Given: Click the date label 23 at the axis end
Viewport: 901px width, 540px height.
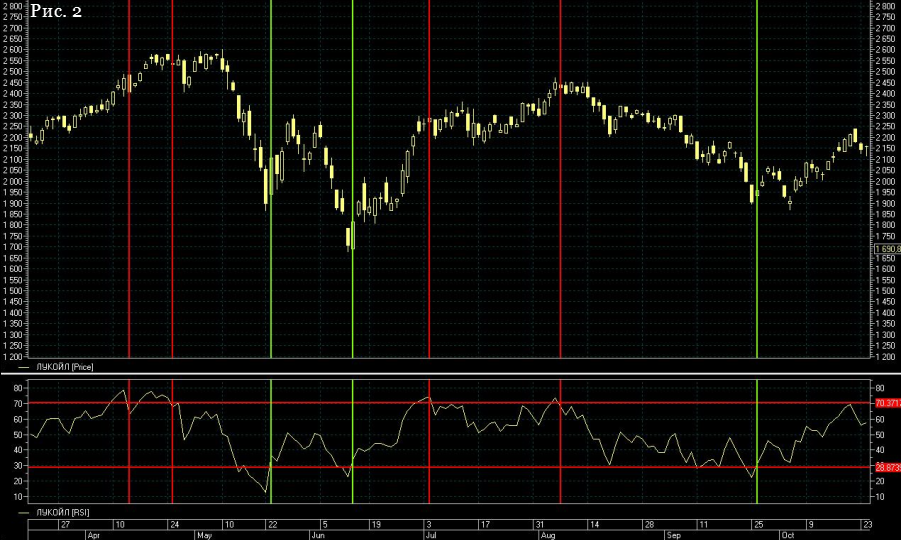Looking at the screenshot, I should 868,524.
